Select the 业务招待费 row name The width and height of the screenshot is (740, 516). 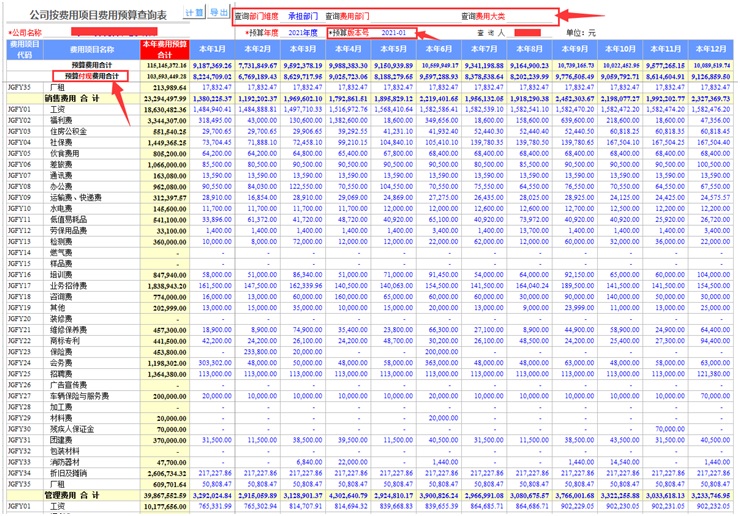point(68,286)
